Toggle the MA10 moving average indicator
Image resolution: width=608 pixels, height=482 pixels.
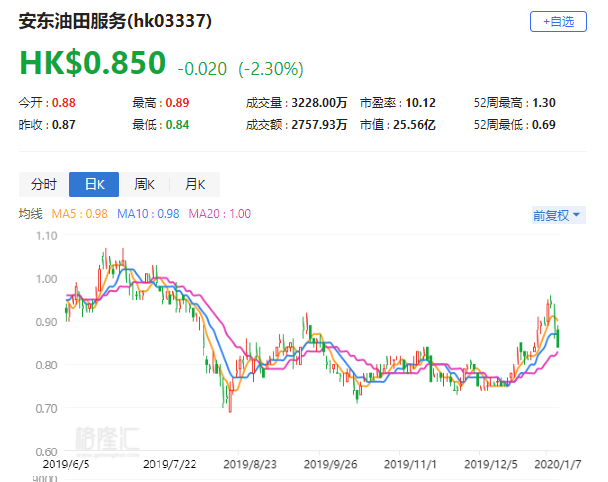coord(150,214)
